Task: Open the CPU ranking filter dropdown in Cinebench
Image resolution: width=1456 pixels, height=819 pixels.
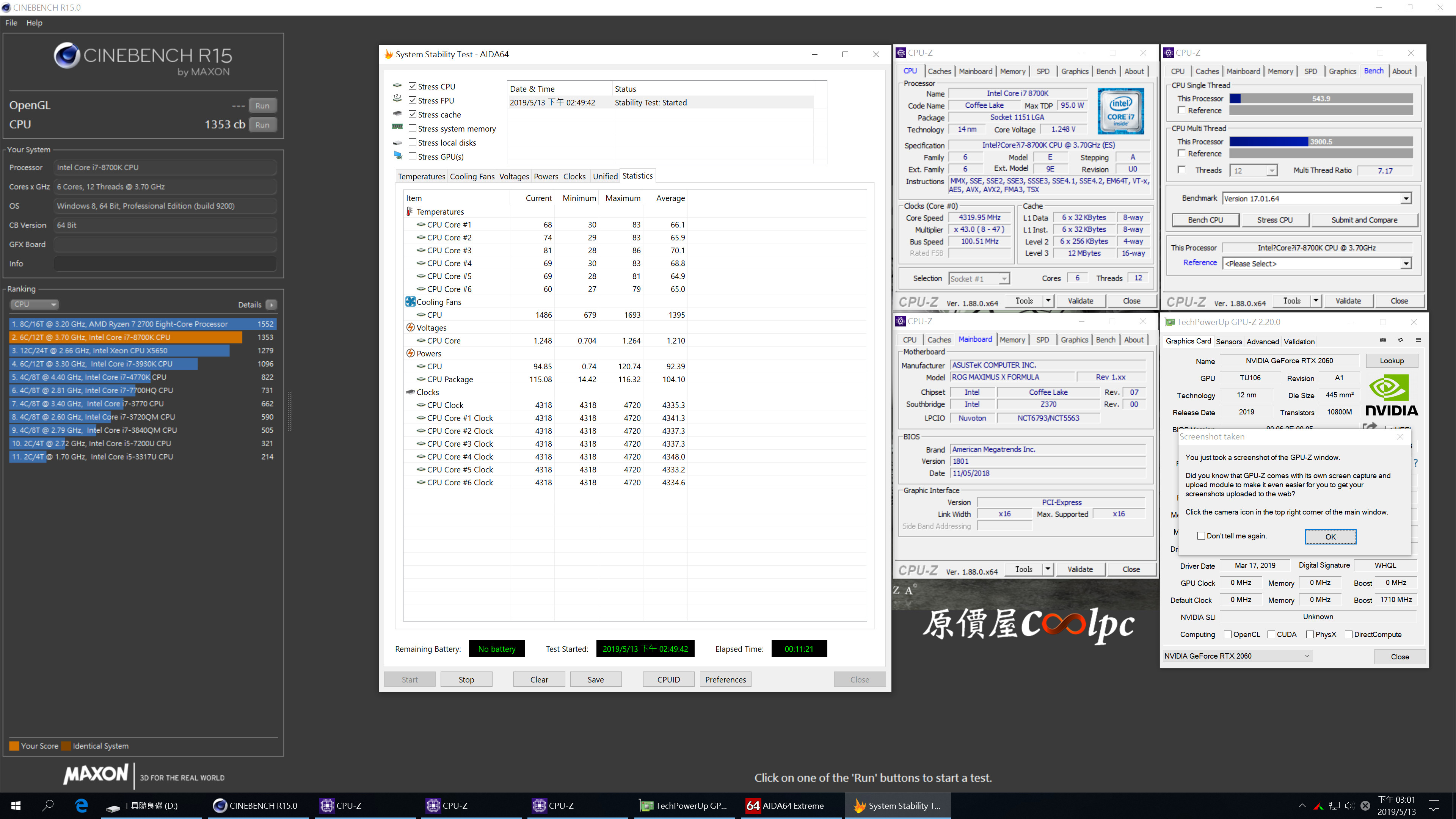Action: click(35, 304)
